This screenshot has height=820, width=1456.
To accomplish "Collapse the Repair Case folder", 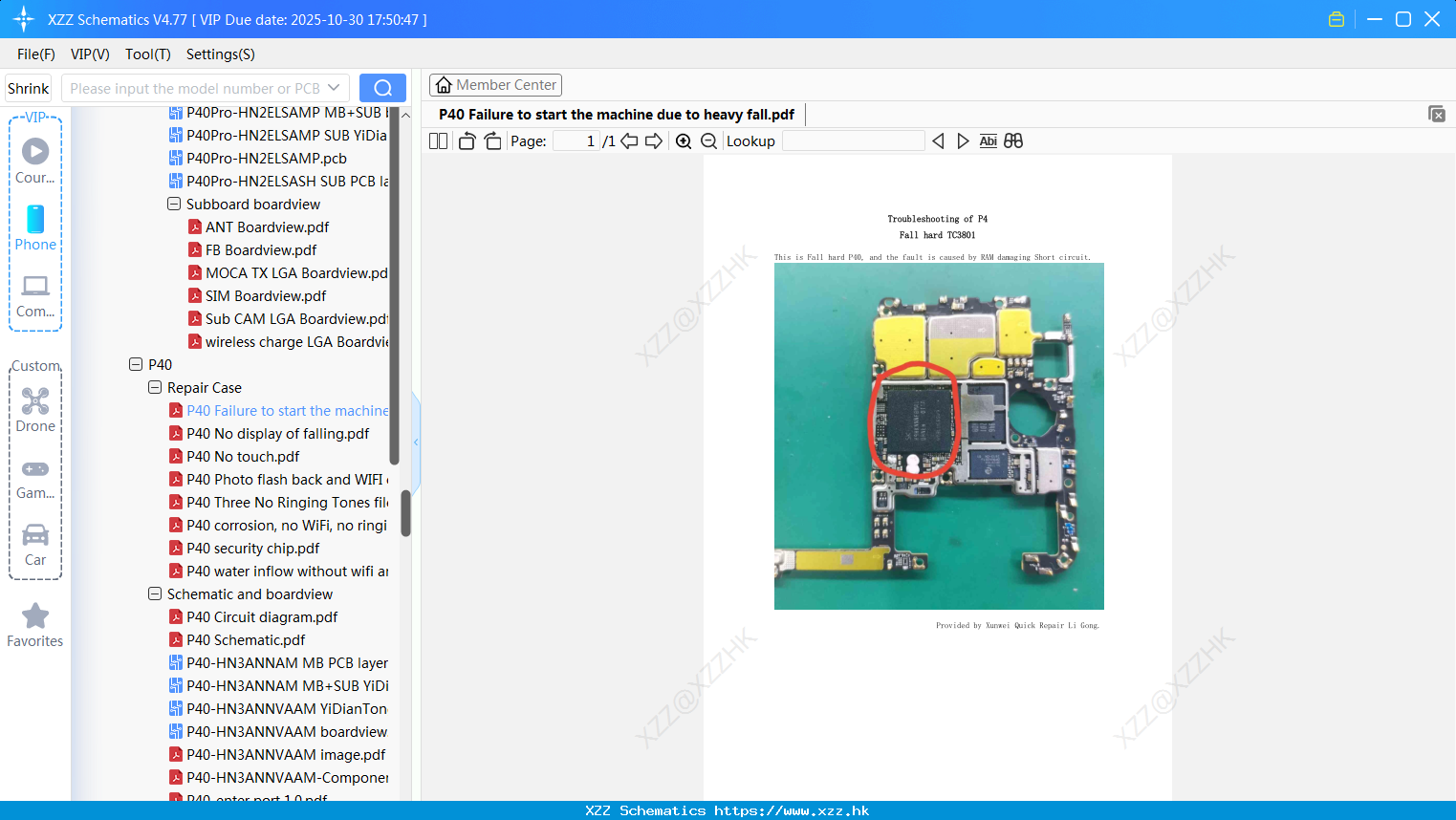I will (x=155, y=387).
